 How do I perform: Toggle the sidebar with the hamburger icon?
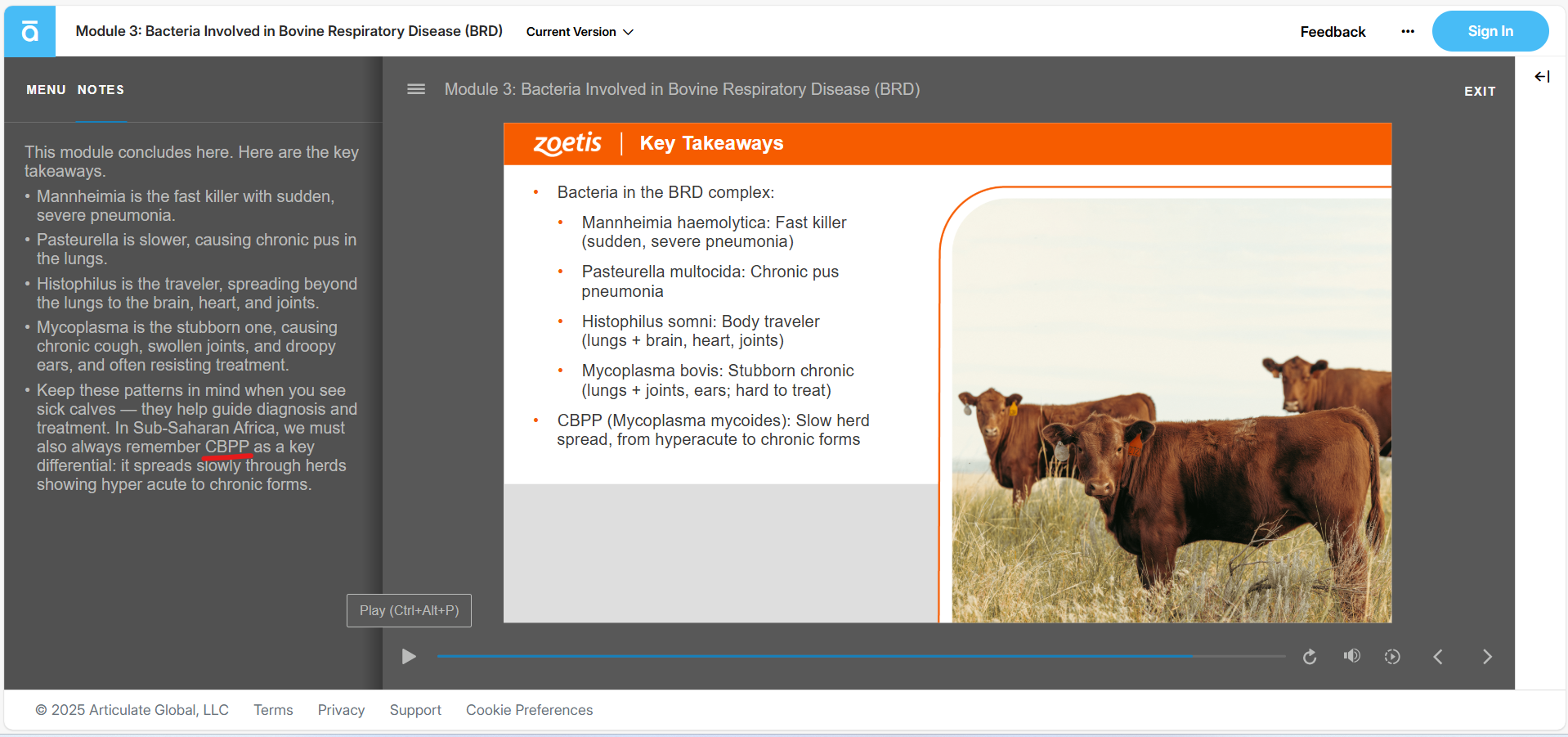click(x=416, y=89)
